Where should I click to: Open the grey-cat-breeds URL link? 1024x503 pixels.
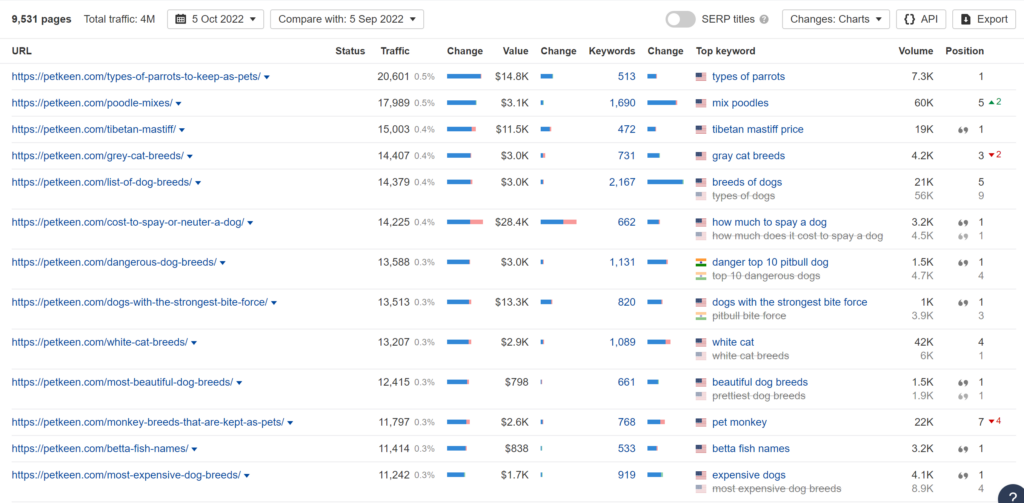tap(98, 155)
